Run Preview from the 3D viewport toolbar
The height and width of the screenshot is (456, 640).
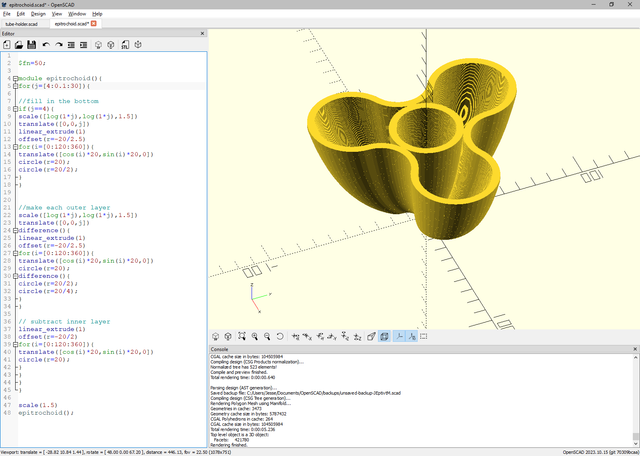click(x=216, y=336)
